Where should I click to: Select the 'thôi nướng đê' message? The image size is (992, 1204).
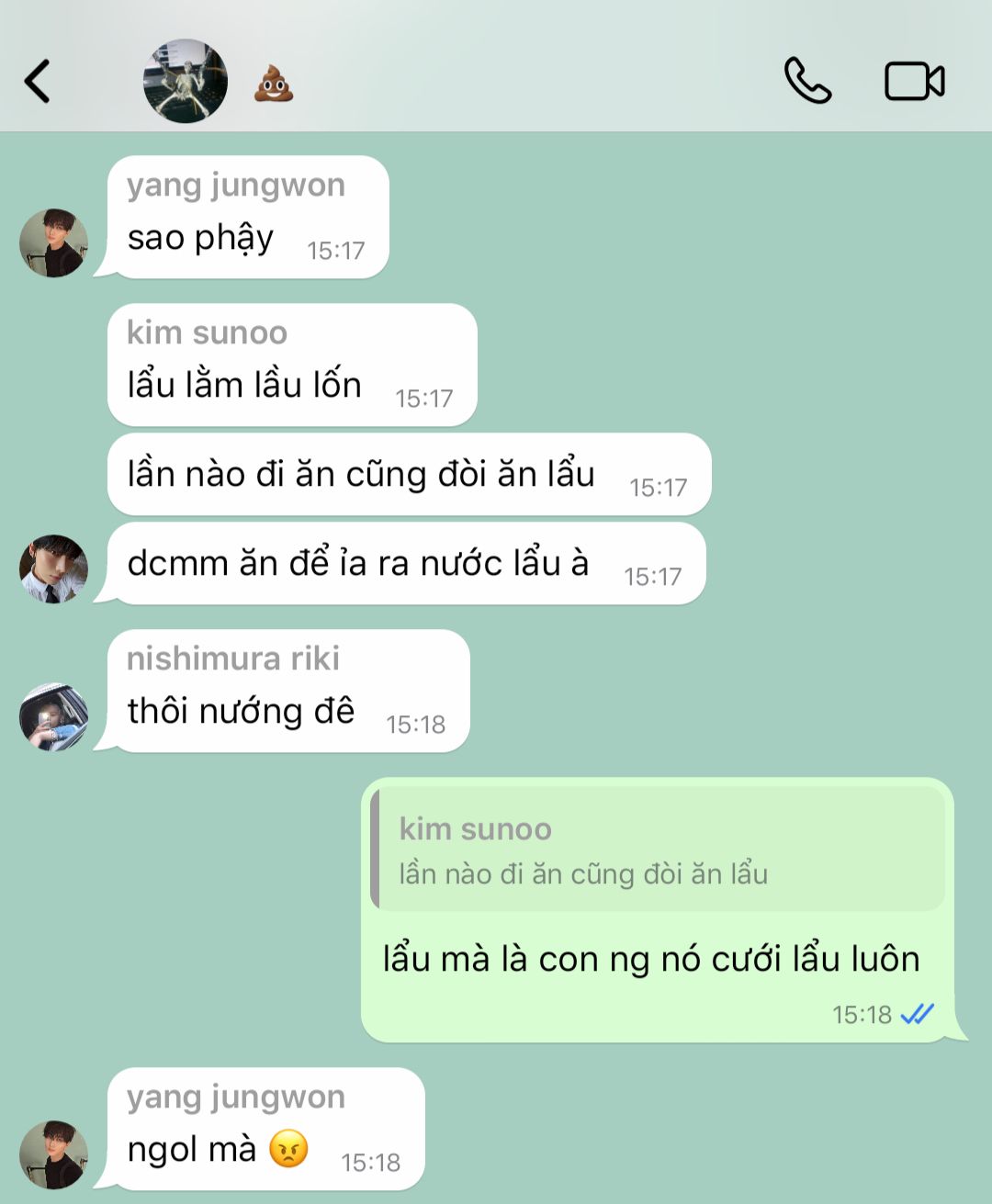[288, 691]
